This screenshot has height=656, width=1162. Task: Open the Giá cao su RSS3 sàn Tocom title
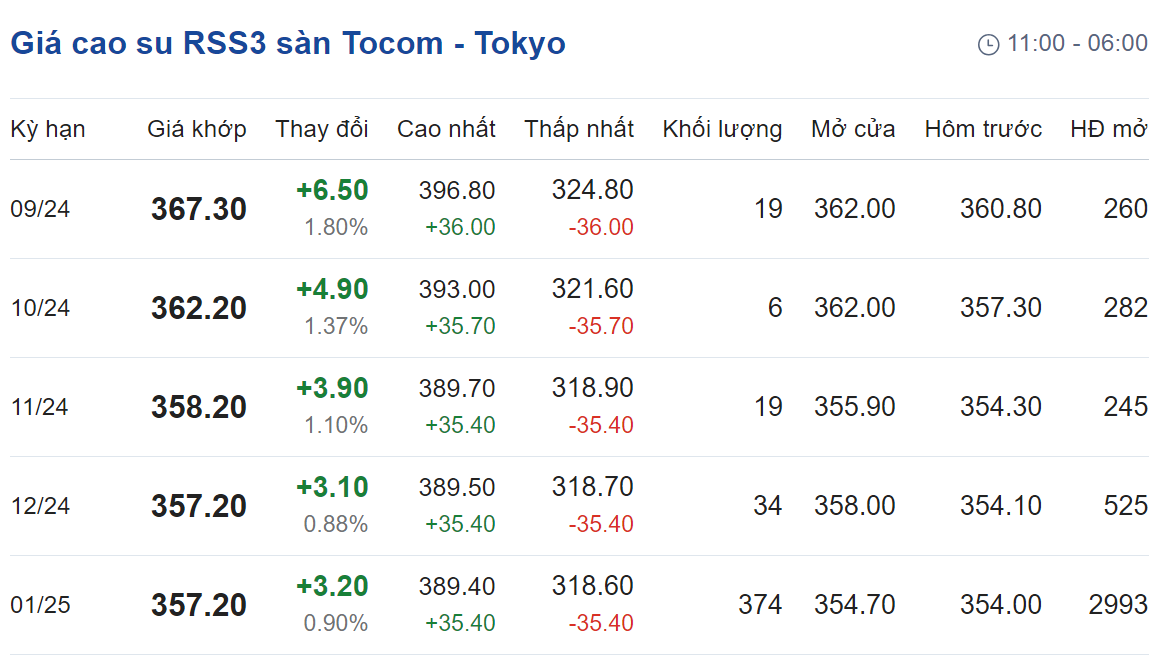point(288,44)
